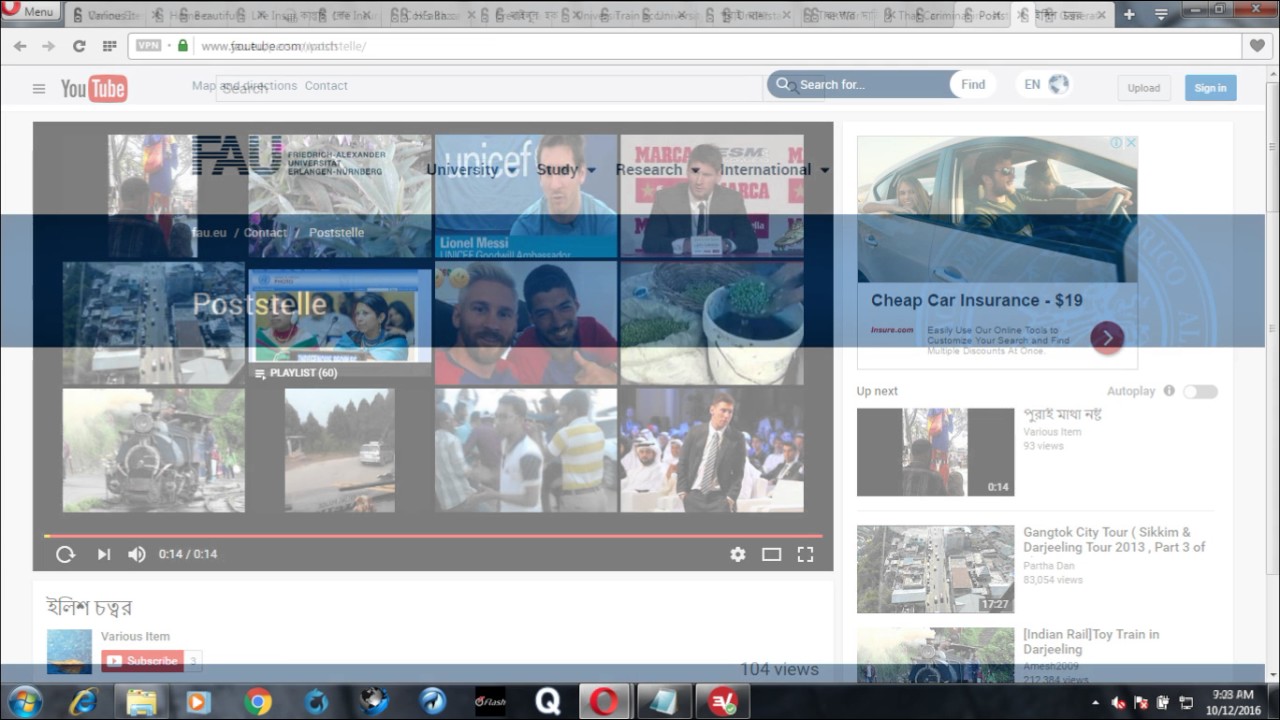Close the ad with the X icon
The image size is (1280, 720).
1131,143
